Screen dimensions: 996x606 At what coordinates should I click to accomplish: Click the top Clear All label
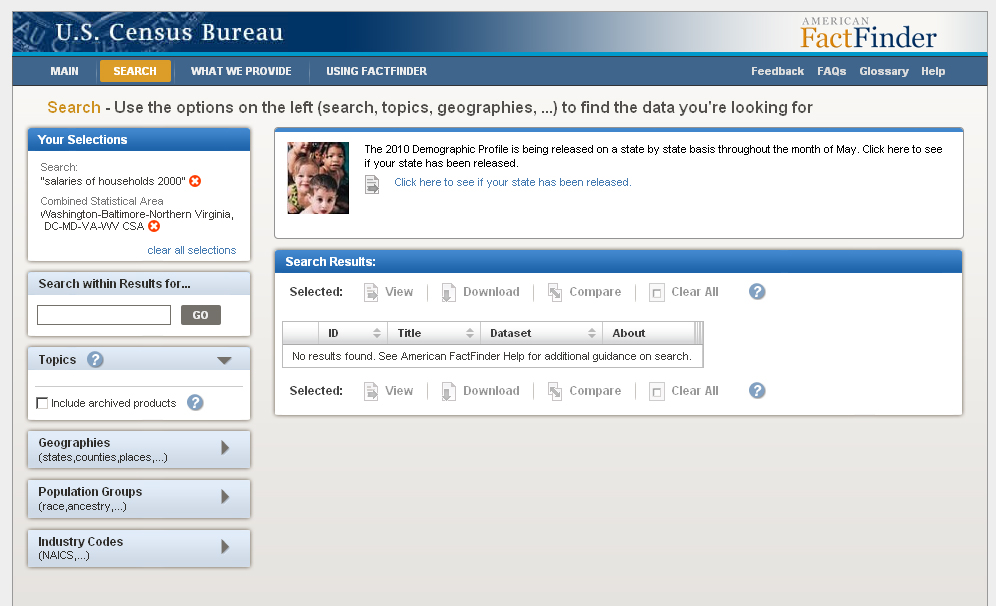coord(695,292)
